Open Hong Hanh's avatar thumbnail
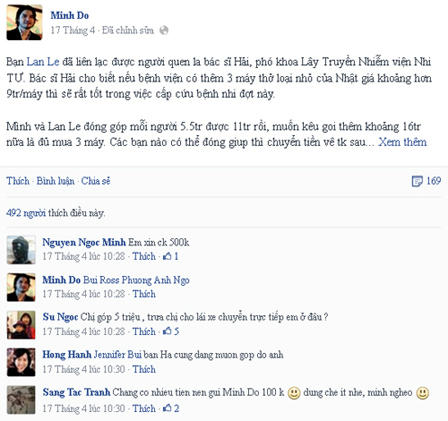The height and width of the screenshot is (421, 448). [x=21, y=362]
